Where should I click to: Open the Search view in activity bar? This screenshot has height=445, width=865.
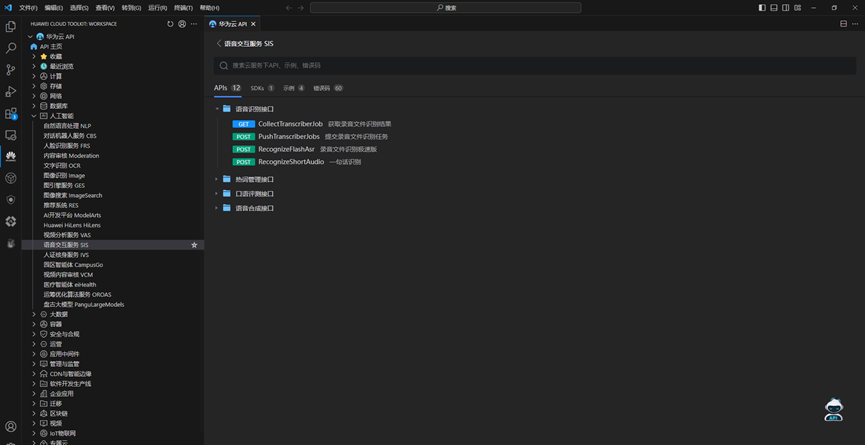pyautogui.click(x=10, y=48)
